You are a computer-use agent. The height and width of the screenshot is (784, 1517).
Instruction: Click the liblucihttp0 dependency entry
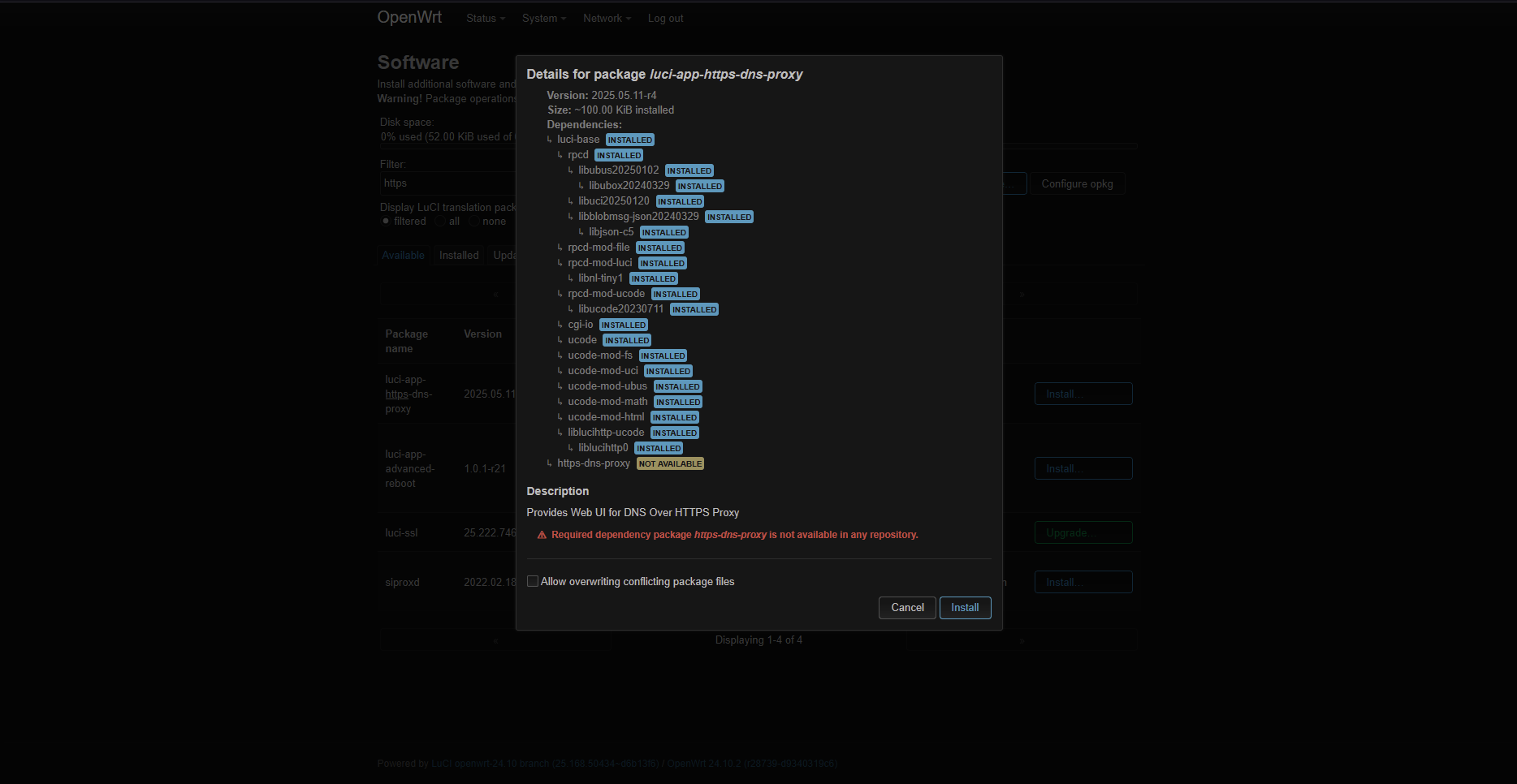603,448
